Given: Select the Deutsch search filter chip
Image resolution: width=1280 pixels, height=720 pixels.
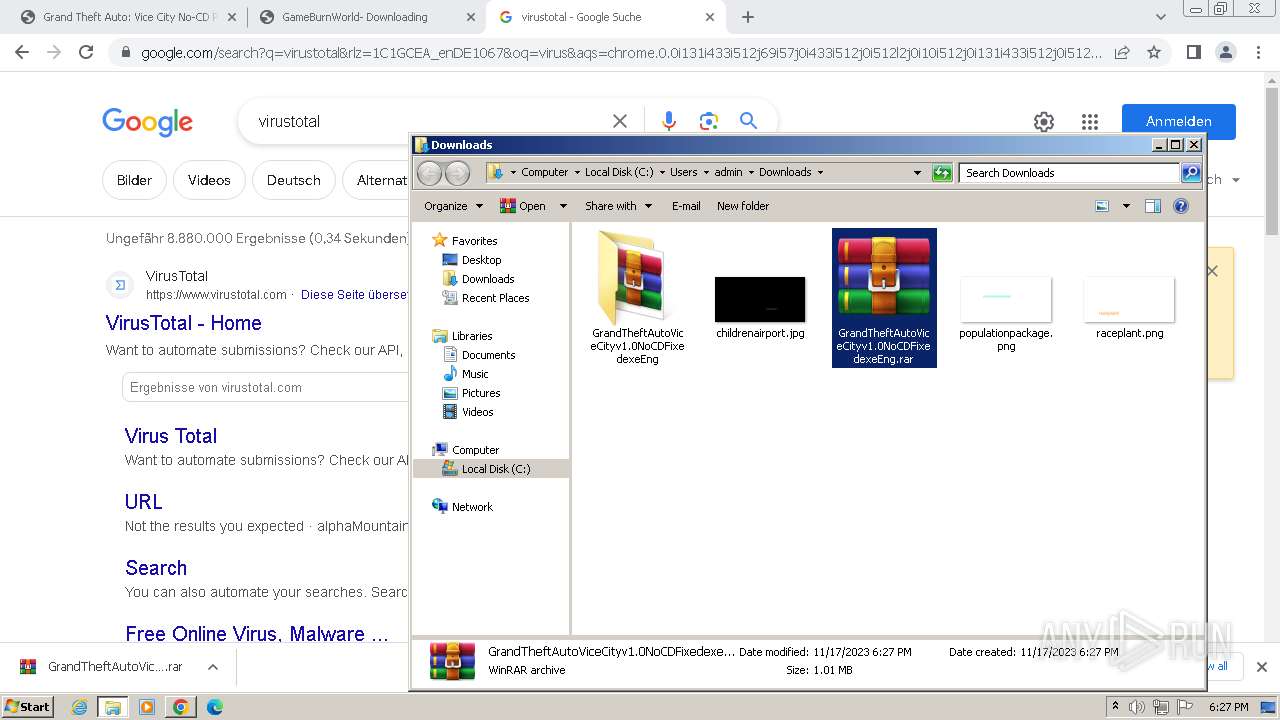Looking at the screenshot, I should coord(294,180).
